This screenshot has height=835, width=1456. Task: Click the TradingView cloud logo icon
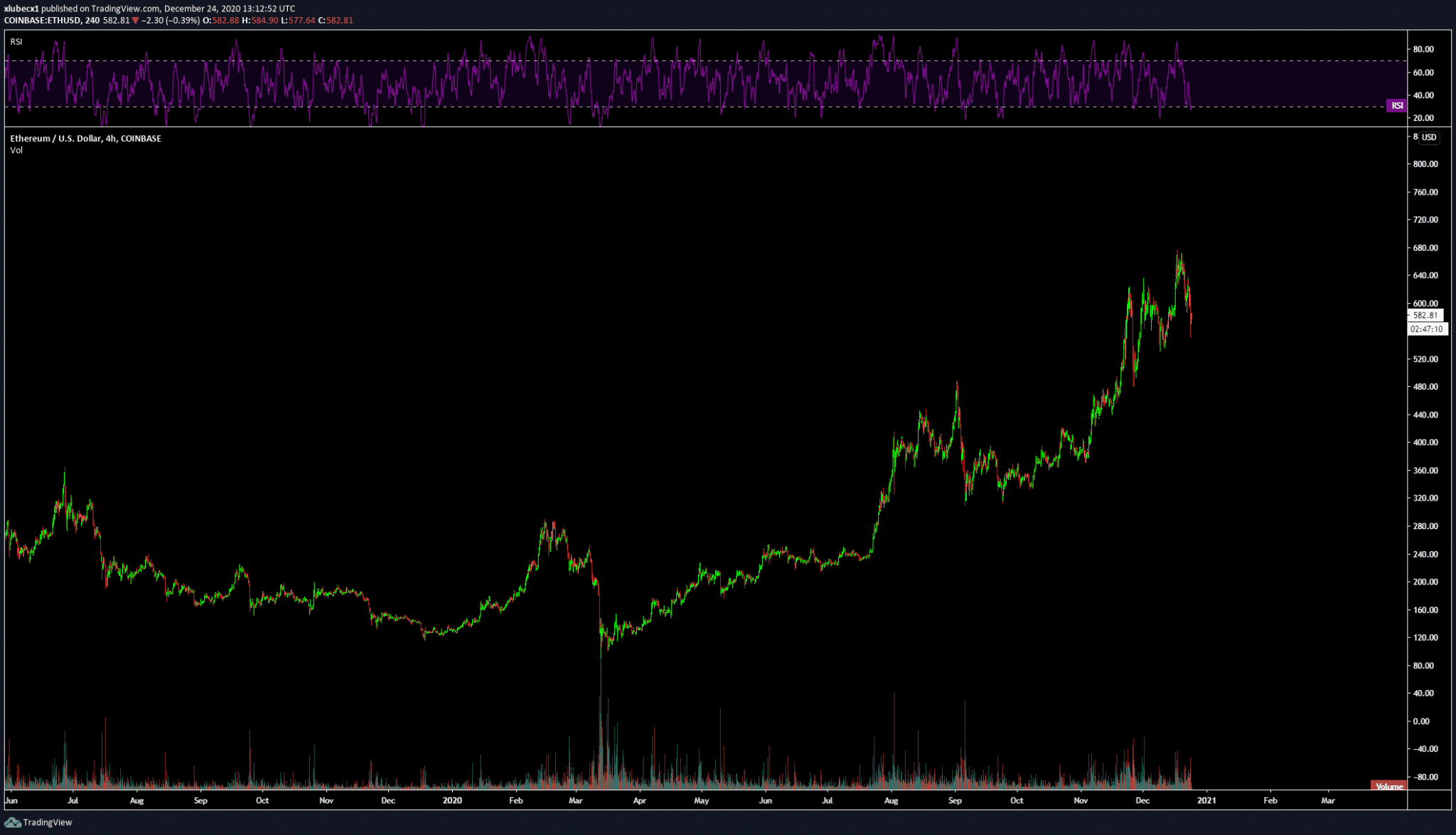tap(12, 822)
